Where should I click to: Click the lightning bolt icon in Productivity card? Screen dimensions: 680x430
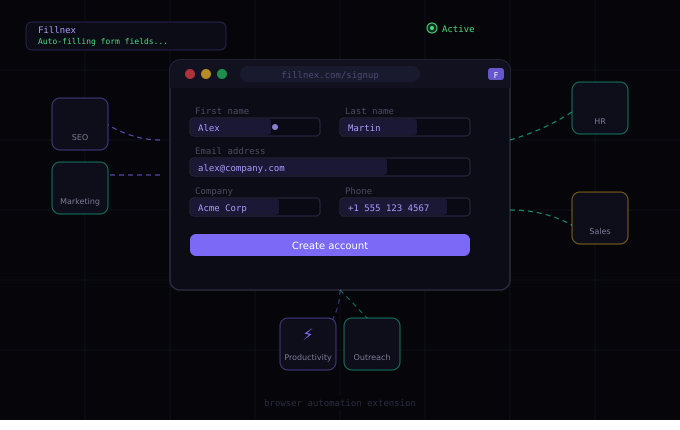[x=308, y=334]
